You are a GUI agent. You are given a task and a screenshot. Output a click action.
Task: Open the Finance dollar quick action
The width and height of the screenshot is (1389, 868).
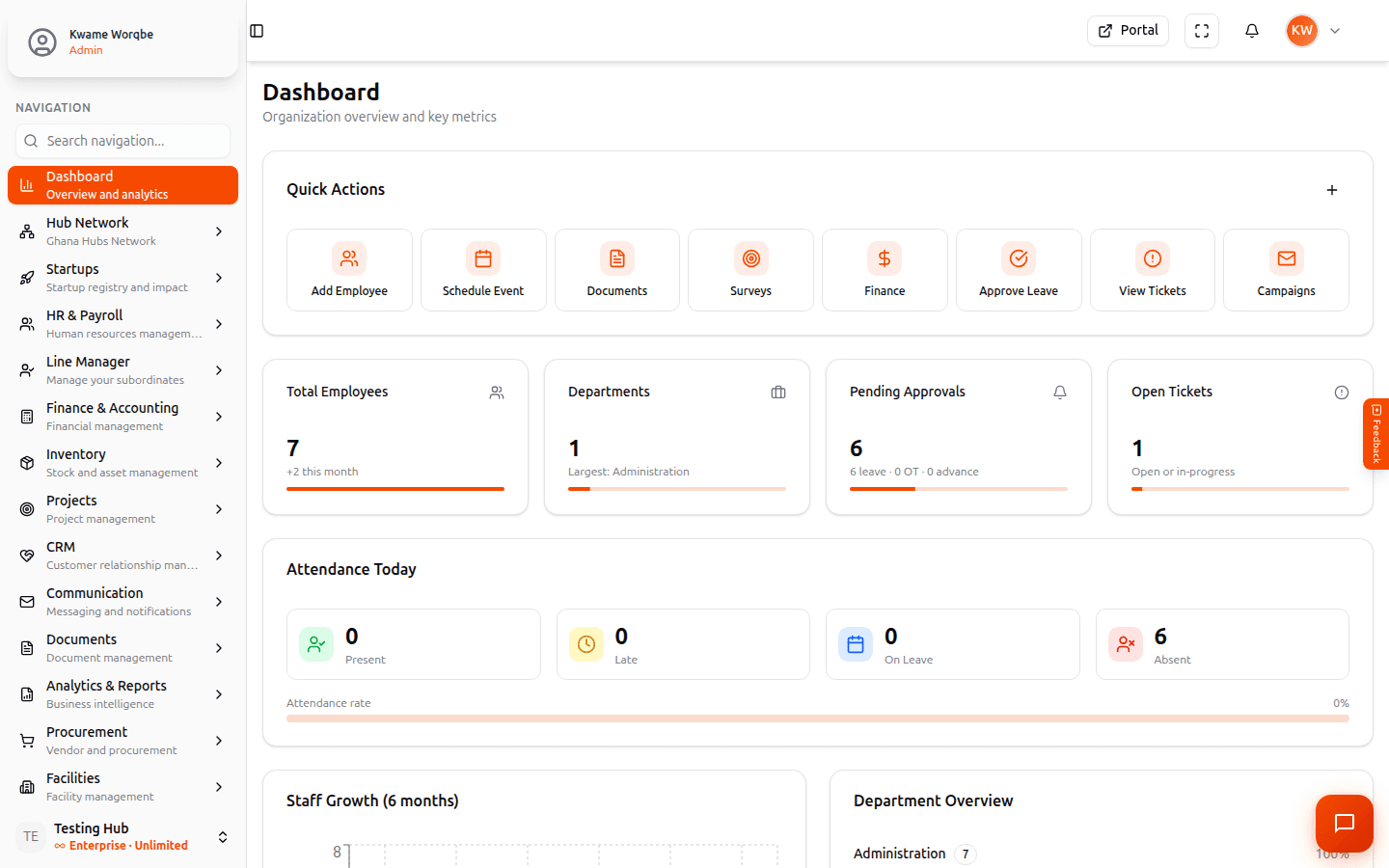(x=885, y=270)
